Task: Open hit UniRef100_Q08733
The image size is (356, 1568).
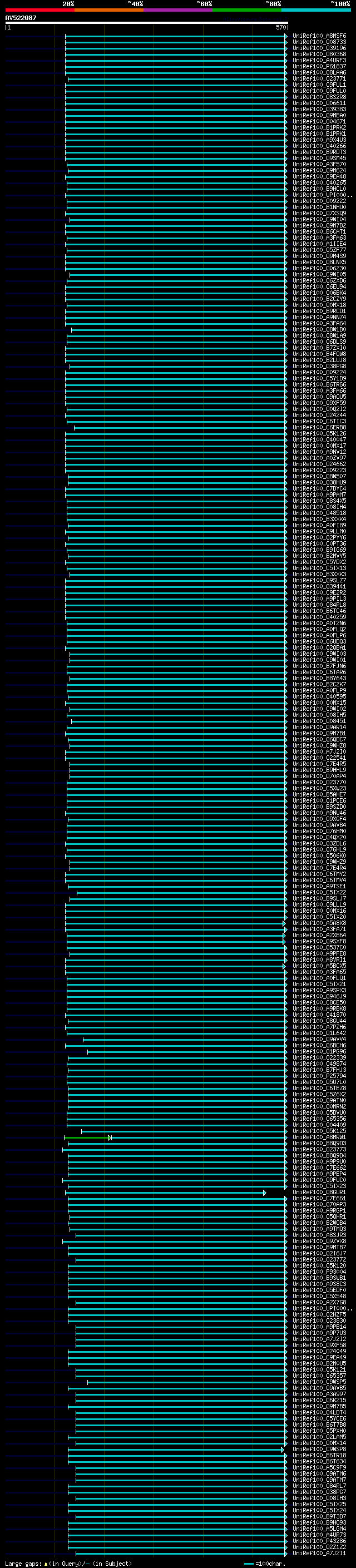Action: 319,42
